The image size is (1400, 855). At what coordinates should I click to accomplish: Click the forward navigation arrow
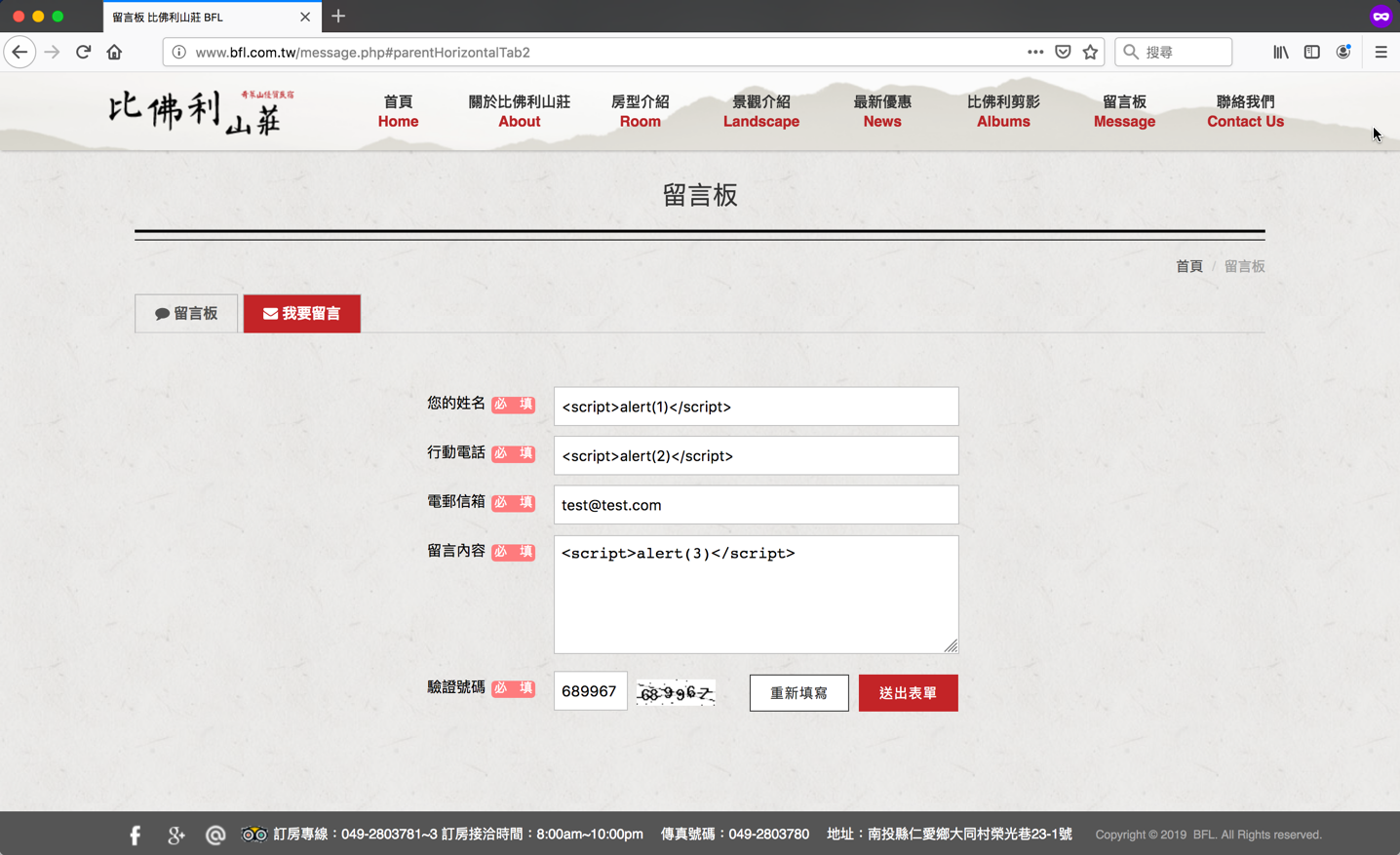tap(52, 52)
